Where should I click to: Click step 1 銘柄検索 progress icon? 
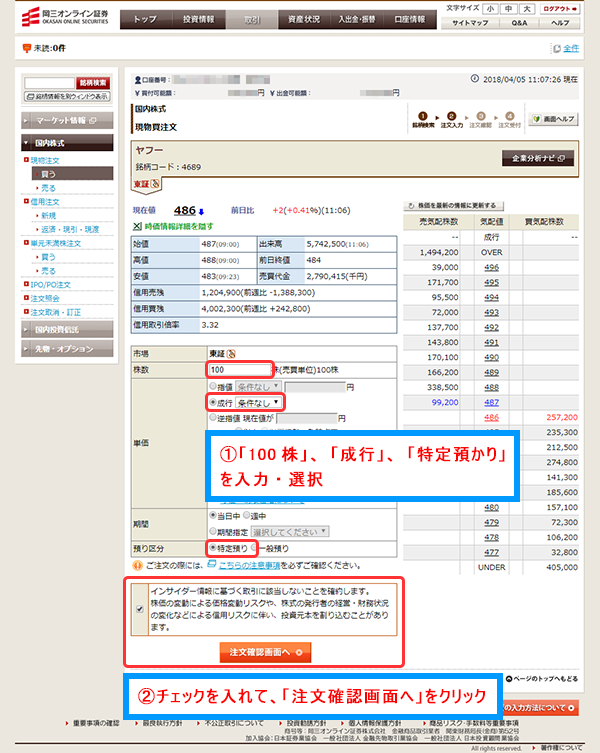pos(423,116)
